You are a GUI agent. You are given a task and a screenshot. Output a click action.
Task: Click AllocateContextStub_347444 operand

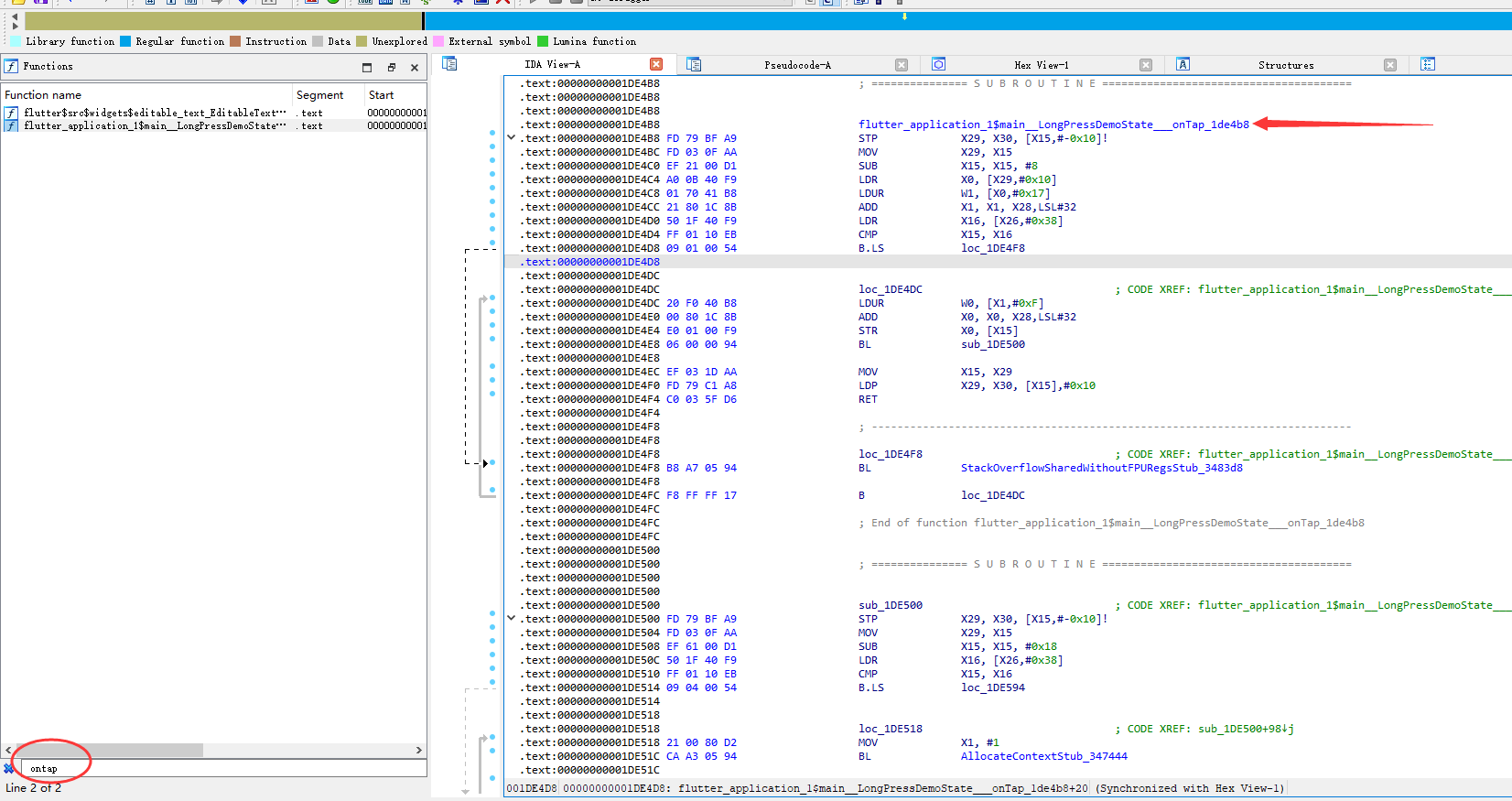[x=1043, y=756]
